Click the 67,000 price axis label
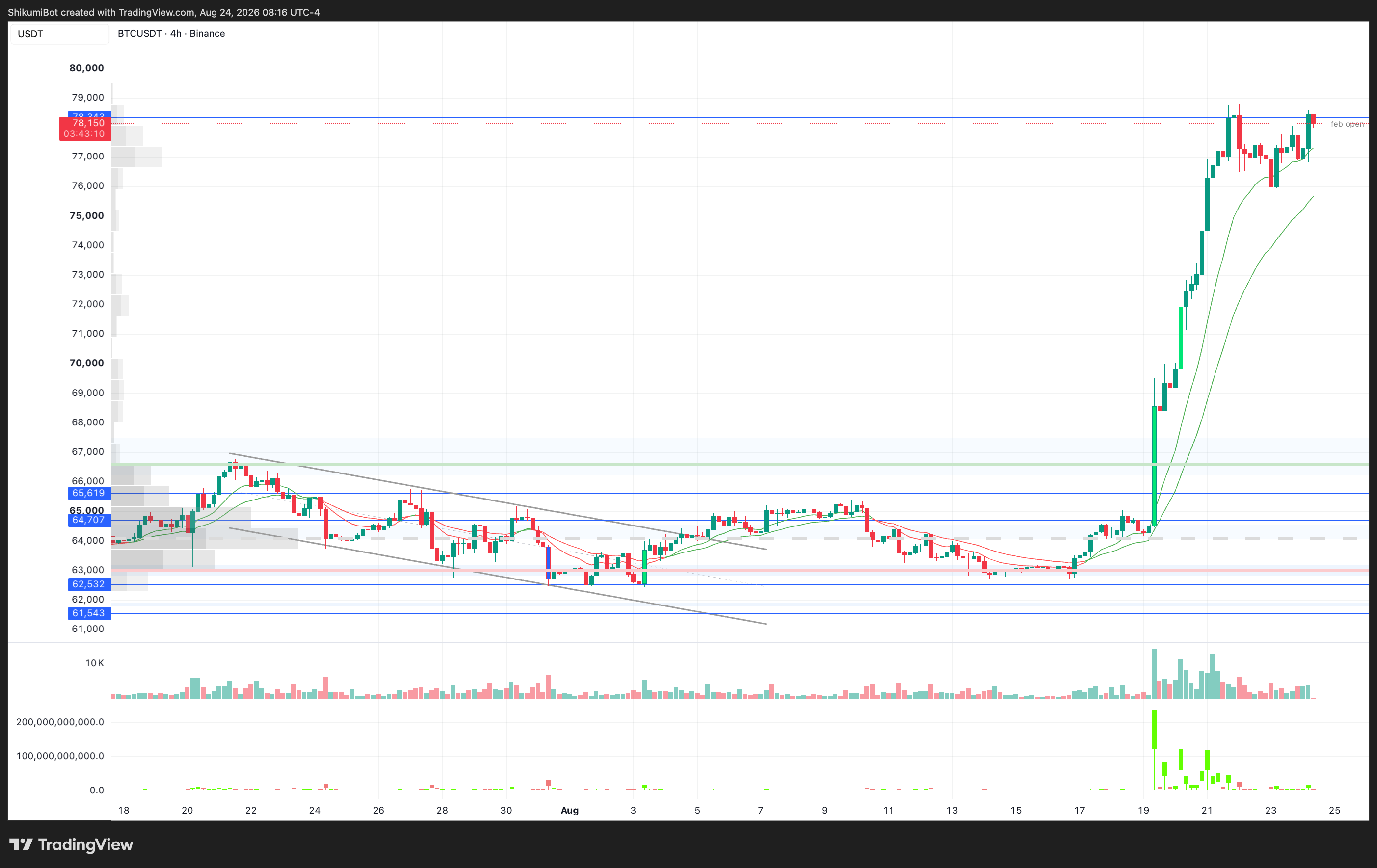 pyautogui.click(x=88, y=451)
